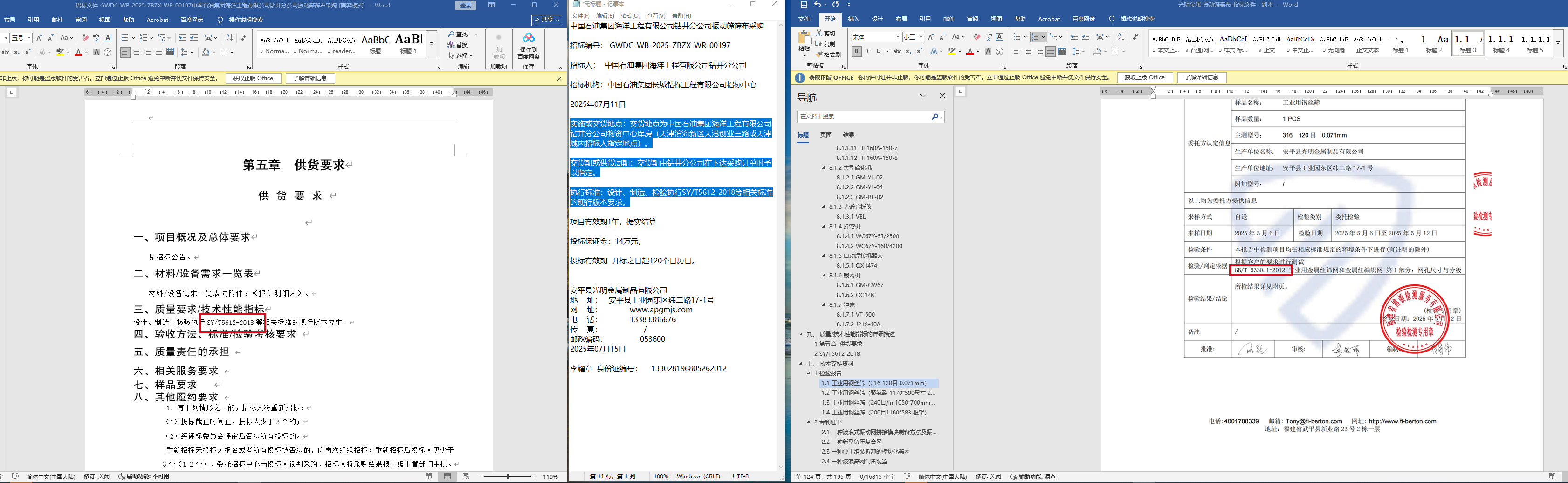Apply red font color in right Word
Screen dimensions: 1568x483
click(x=970, y=52)
